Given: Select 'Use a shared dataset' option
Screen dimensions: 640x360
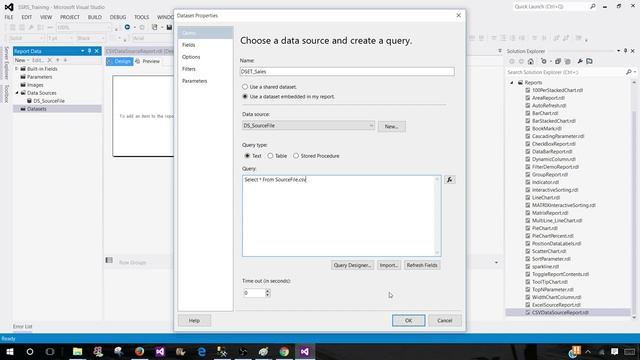Looking at the screenshot, I should point(245,87).
